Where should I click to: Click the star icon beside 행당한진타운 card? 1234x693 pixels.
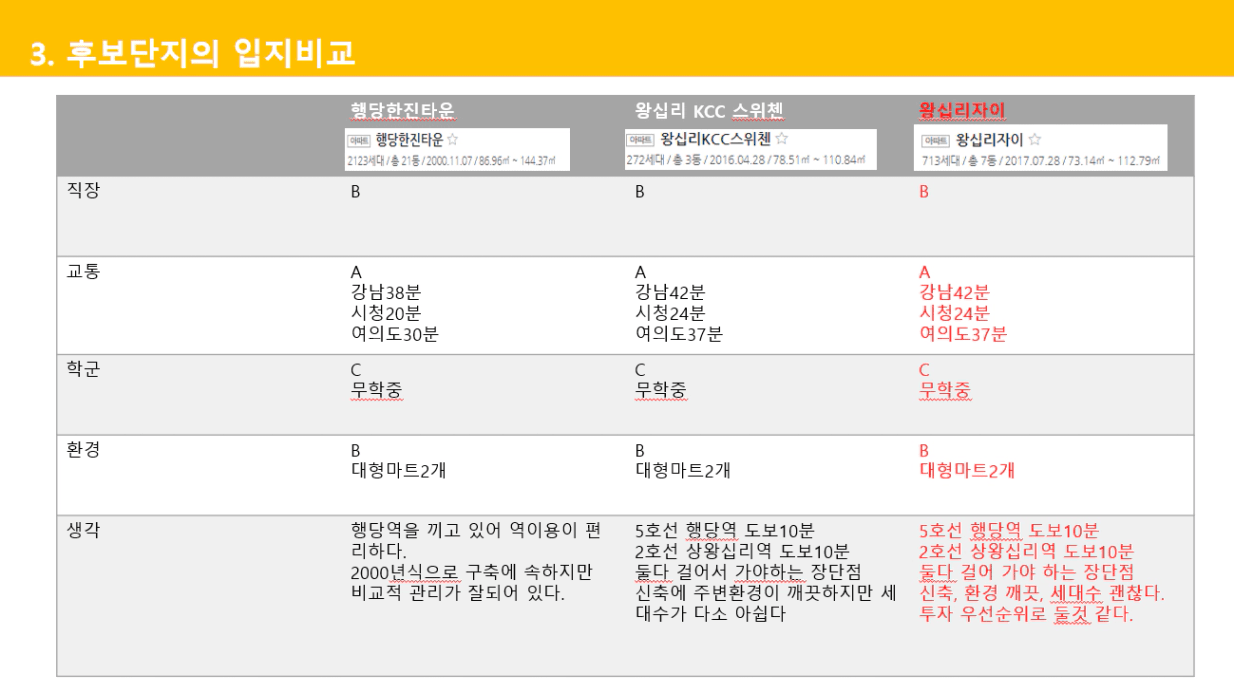point(452,140)
